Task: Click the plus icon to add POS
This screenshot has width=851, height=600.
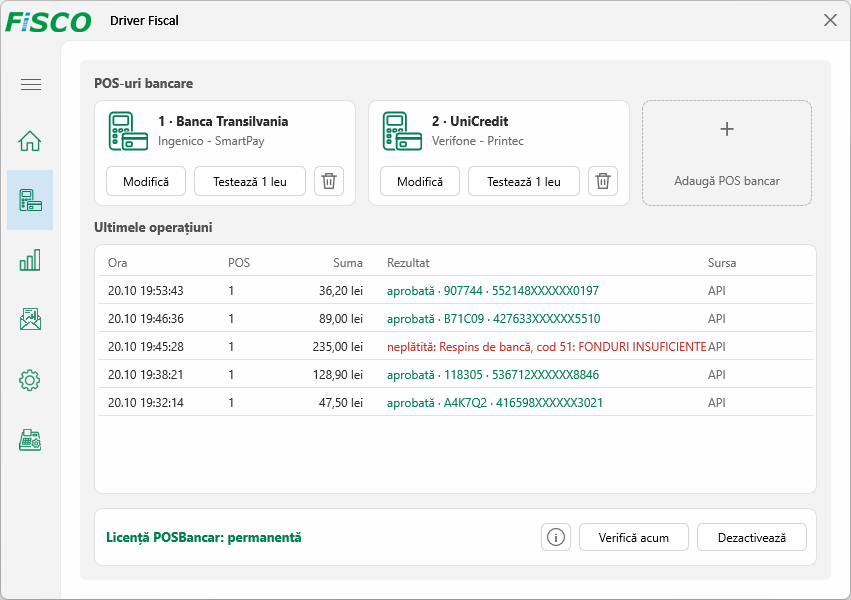Action: [x=727, y=129]
